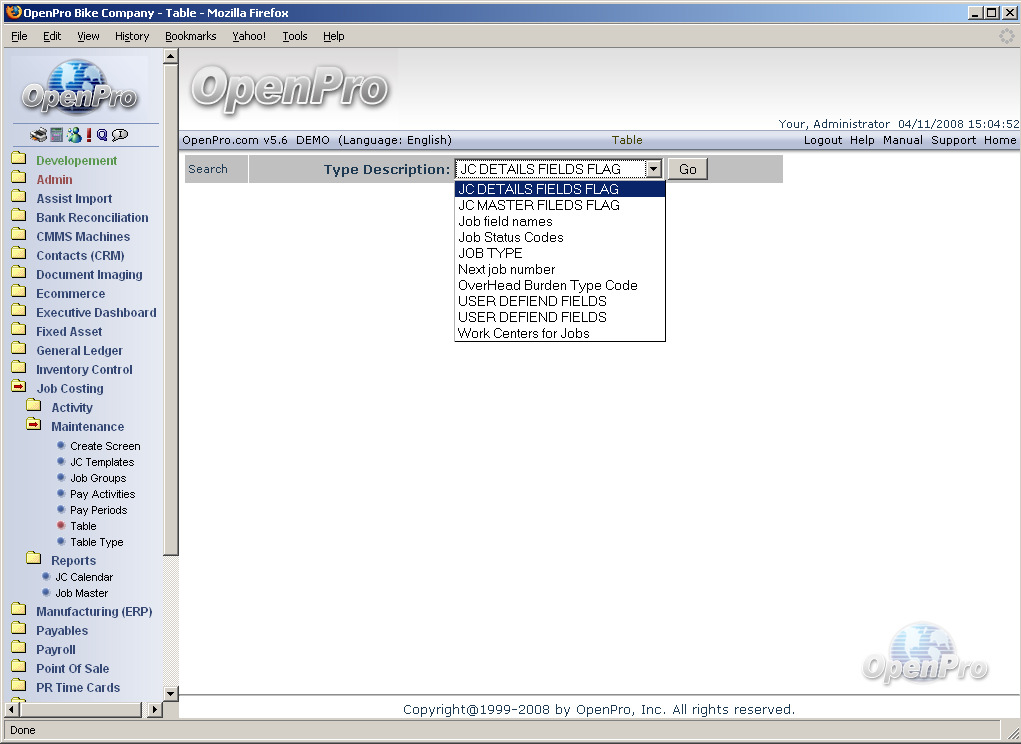
Task: Click the General Ledger folder icon
Action: coord(19,350)
